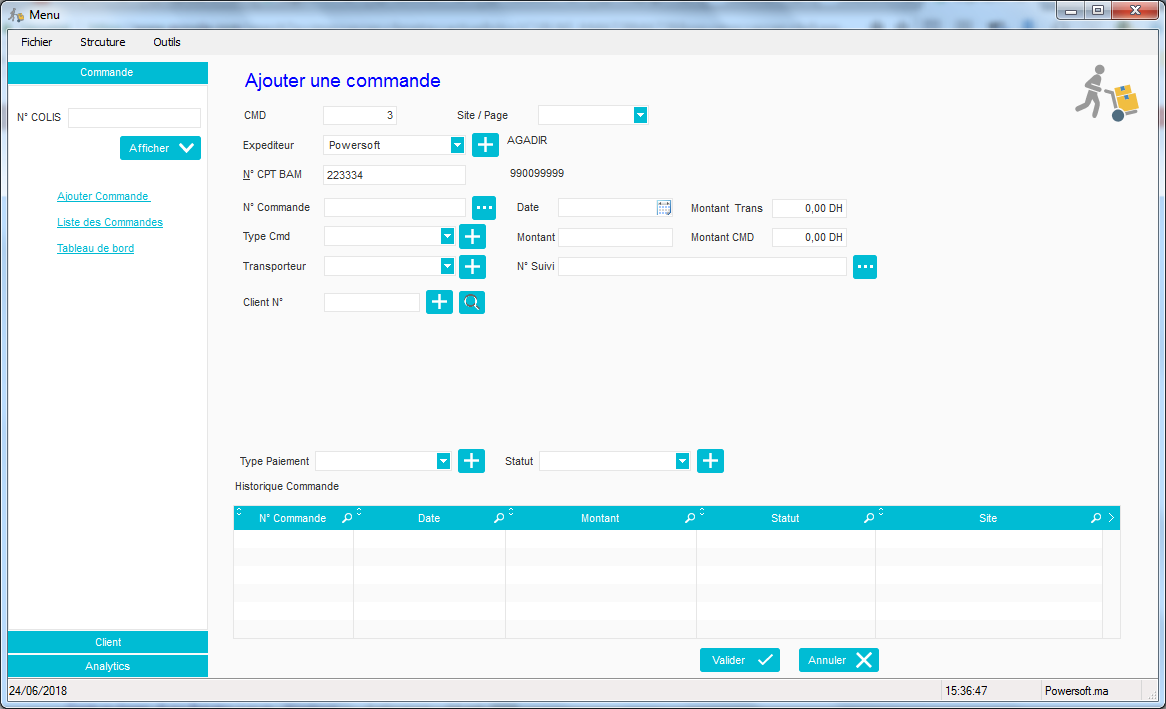Open the Liste des Commandes link
This screenshot has width=1166, height=709.
point(110,222)
